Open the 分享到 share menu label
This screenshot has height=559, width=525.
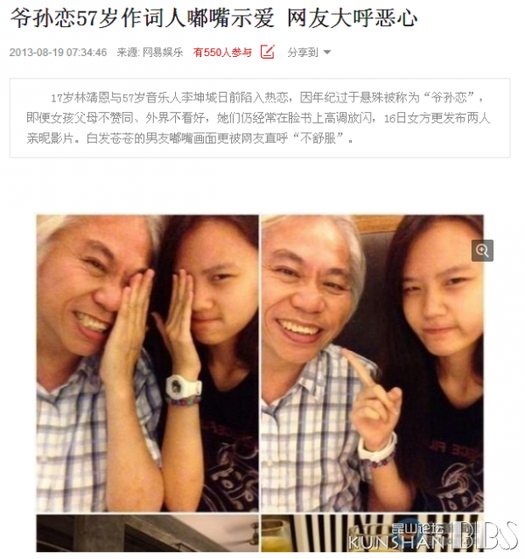click(303, 52)
